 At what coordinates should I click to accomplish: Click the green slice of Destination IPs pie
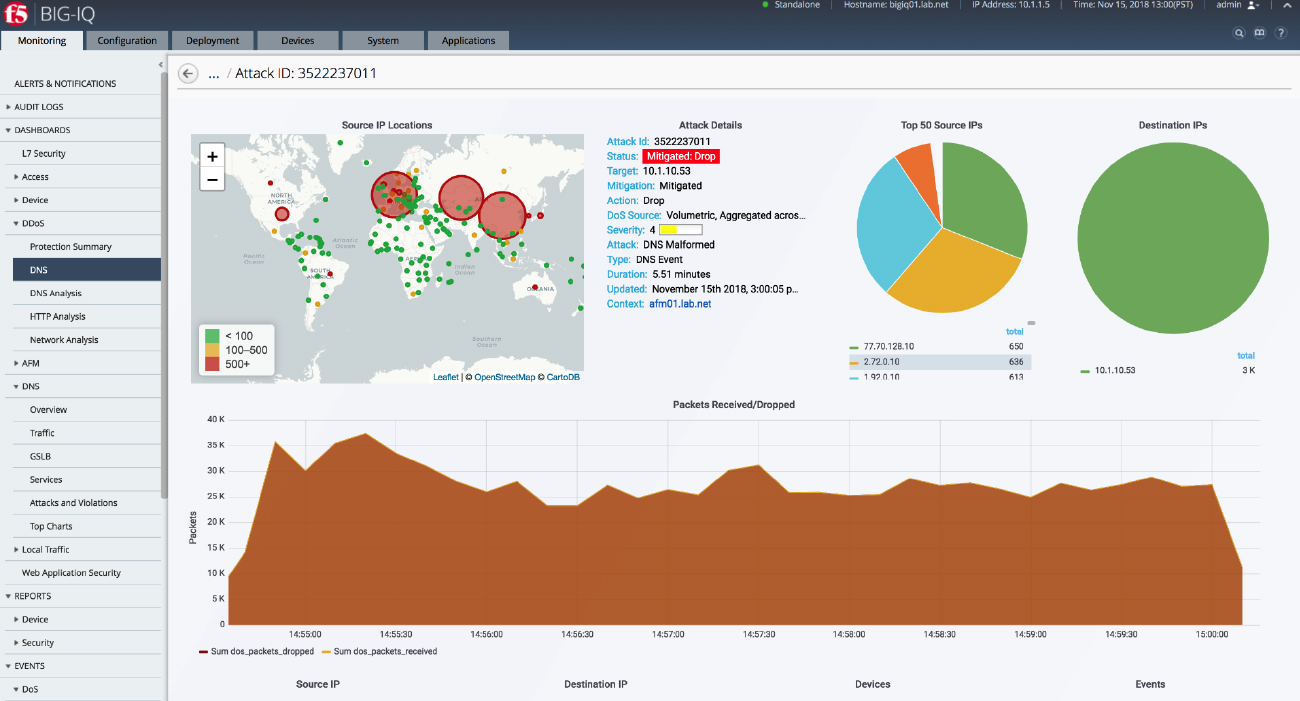tap(1172, 240)
